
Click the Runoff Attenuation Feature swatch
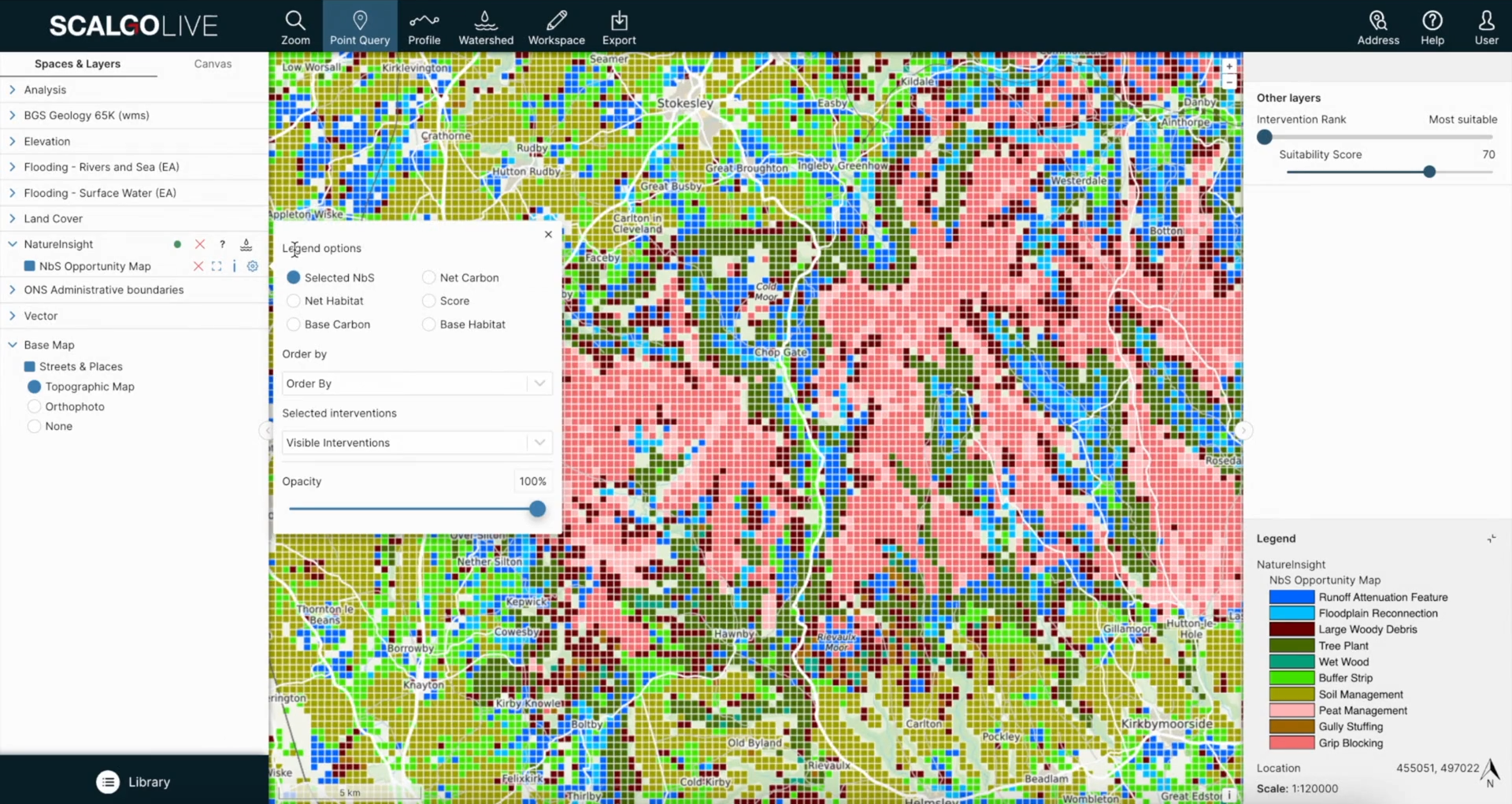tap(1291, 598)
